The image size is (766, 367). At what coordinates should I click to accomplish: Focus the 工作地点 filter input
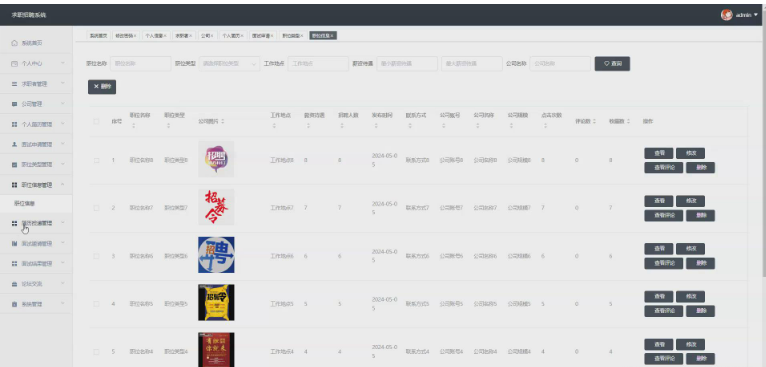(318, 64)
